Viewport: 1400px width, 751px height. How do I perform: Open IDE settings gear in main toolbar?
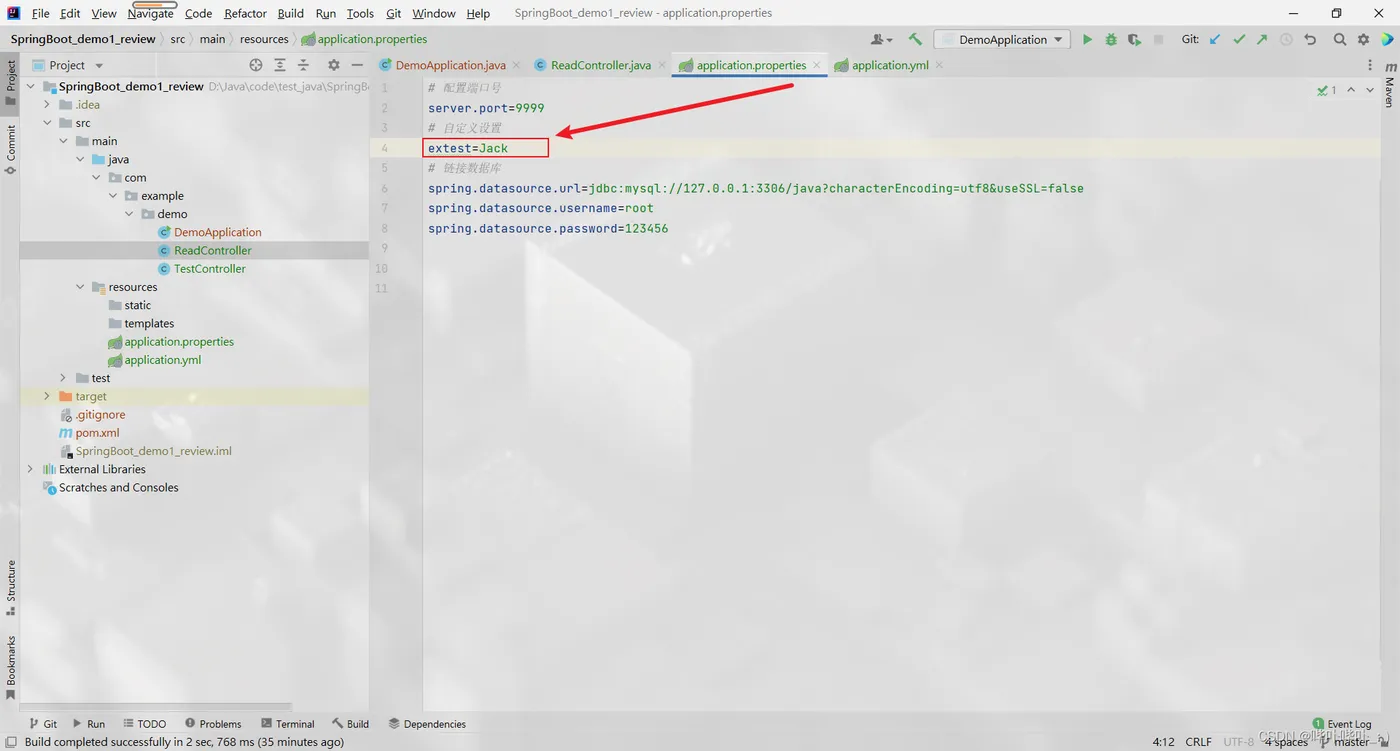(1363, 39)
